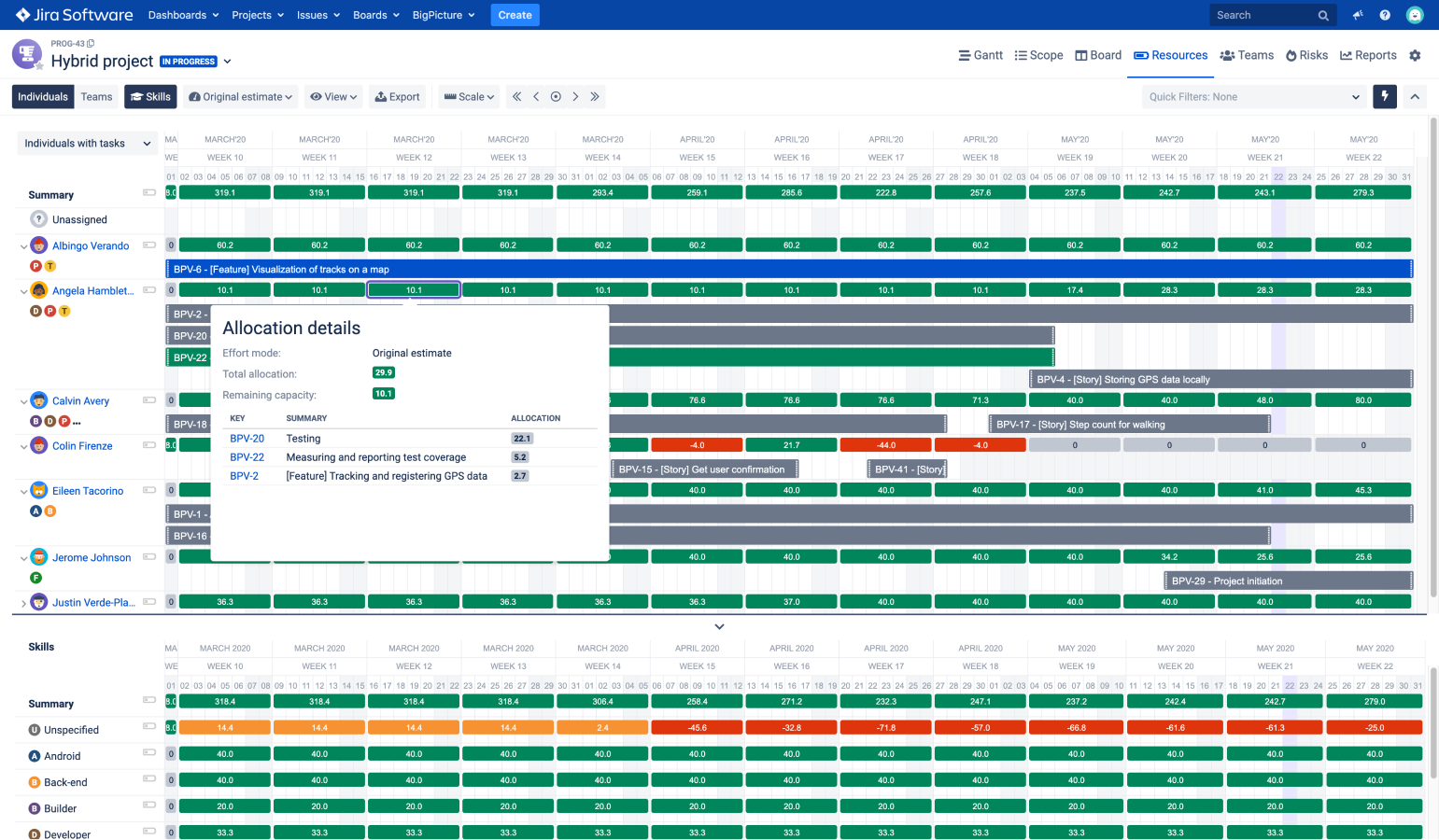Click the lightning bolt quick-filter icon
Image resolution: width=1439 pixels, height=840 pixels.
click(x=1385, y=96)
